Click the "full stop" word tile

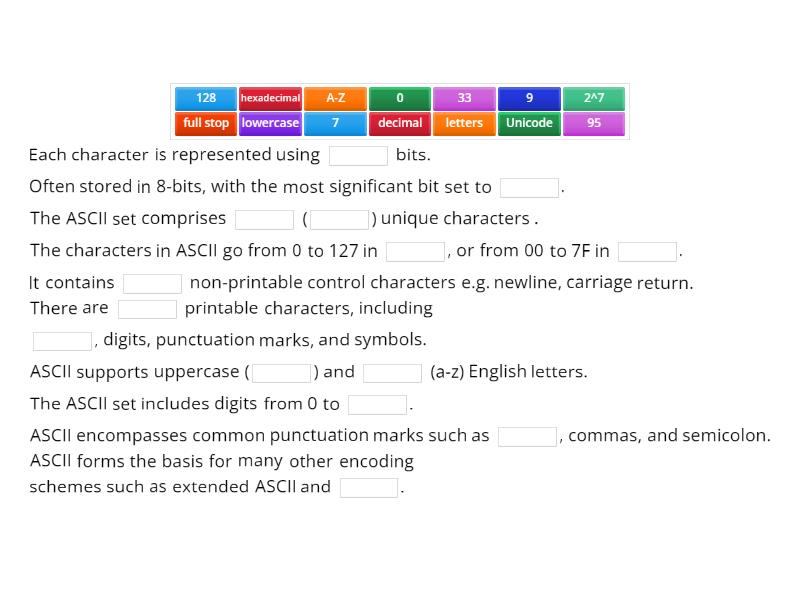204,123
